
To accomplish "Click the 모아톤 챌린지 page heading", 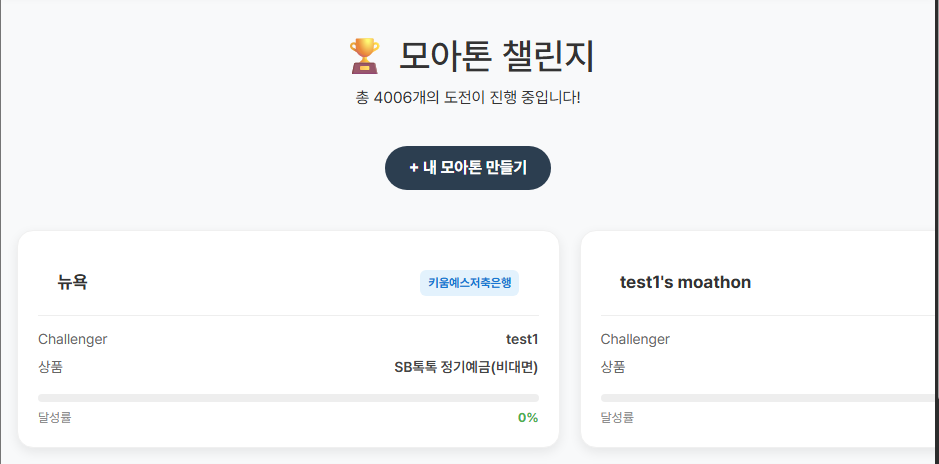I will [x=496, y=56].
